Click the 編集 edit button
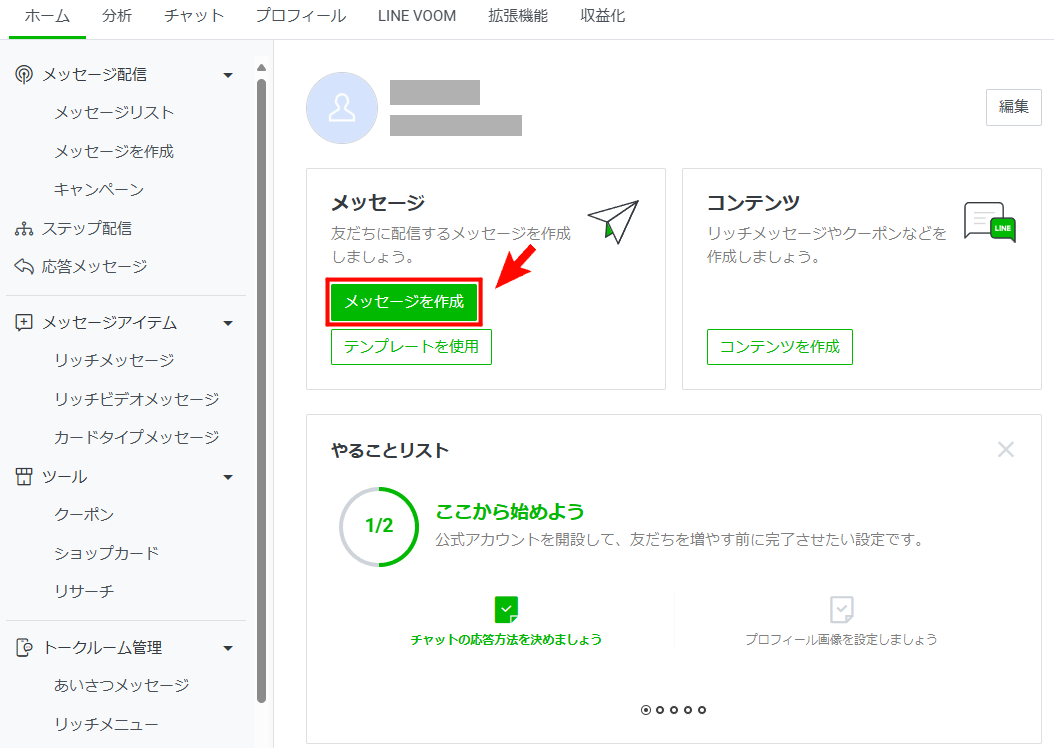Image resolution: width=1054 pixels, height=748 pixels. click(1013, 107)
